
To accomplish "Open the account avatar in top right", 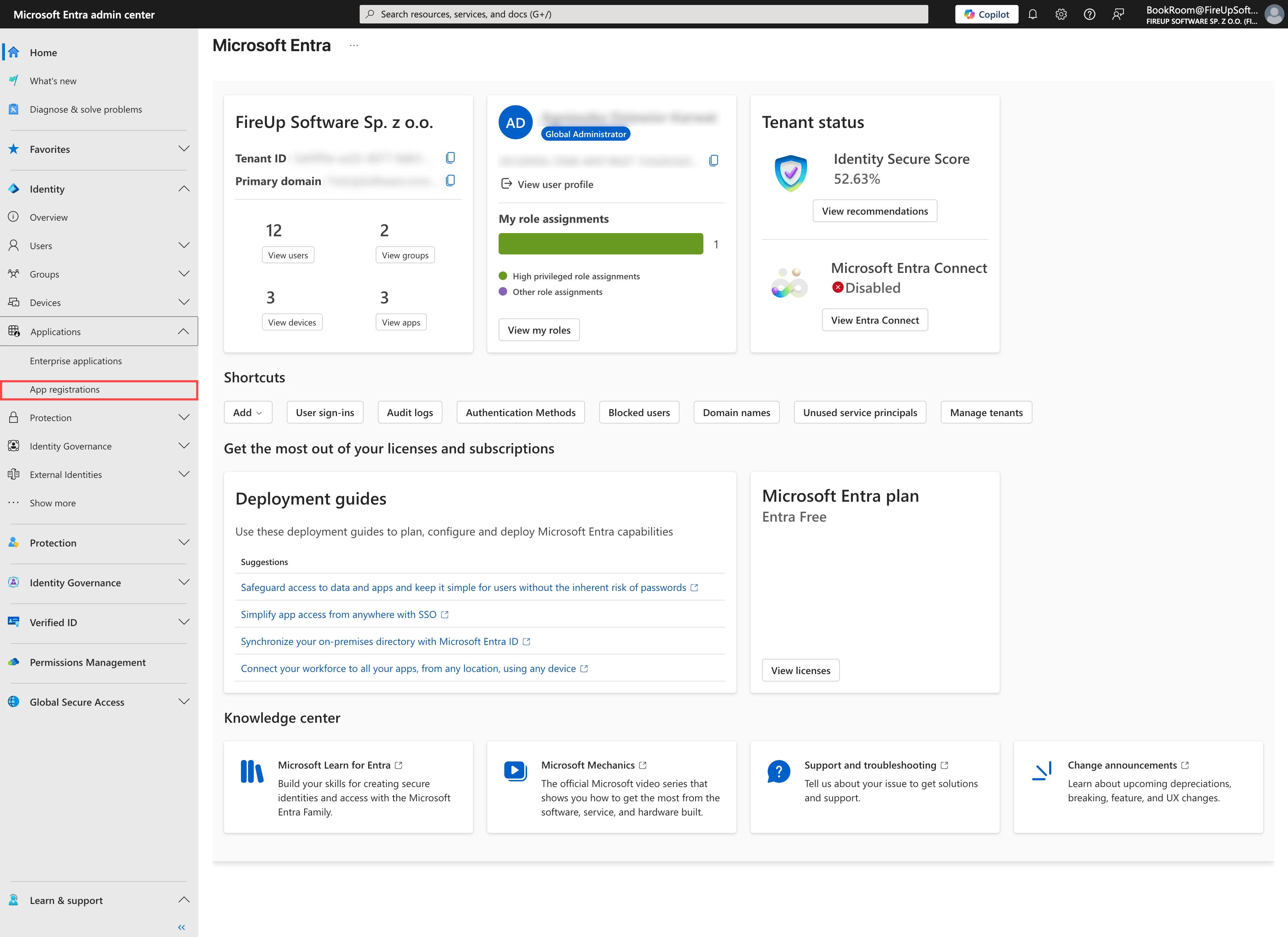I will pos(1274,14).
